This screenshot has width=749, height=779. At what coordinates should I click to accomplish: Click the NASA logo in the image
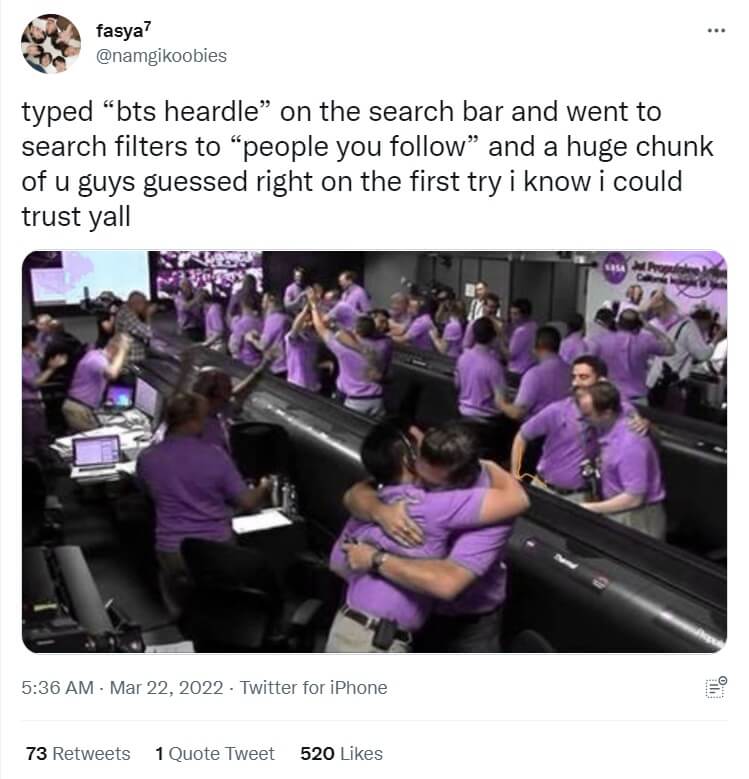pos(615,268)
